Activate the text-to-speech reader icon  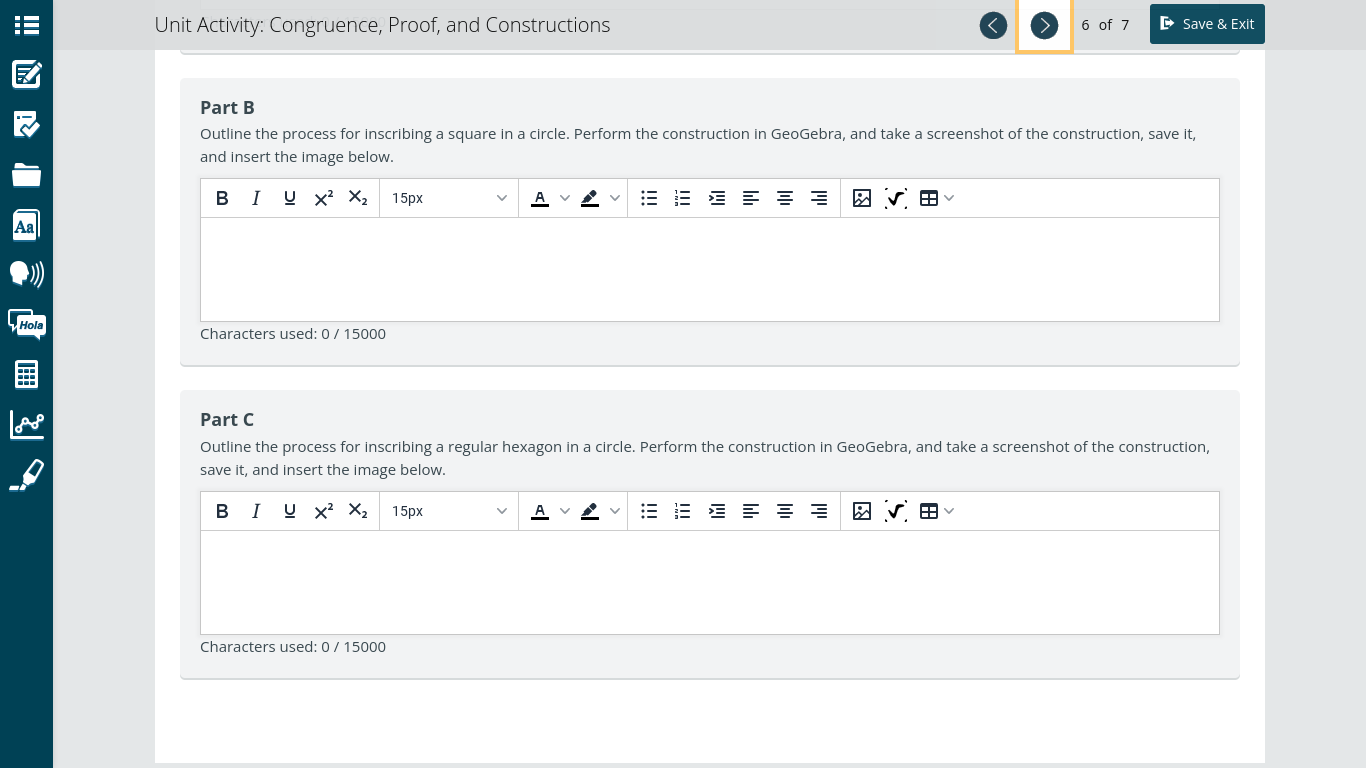click(x=26, y=274)
